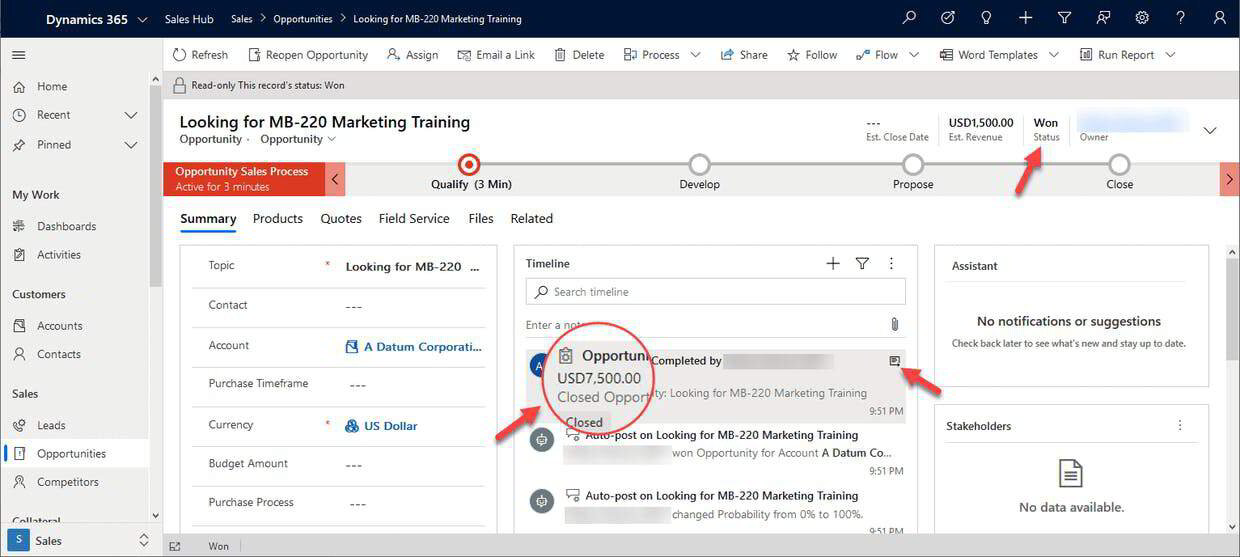1240x557 pixels.
Task: Click the Delete command
Action: (579, 55)
